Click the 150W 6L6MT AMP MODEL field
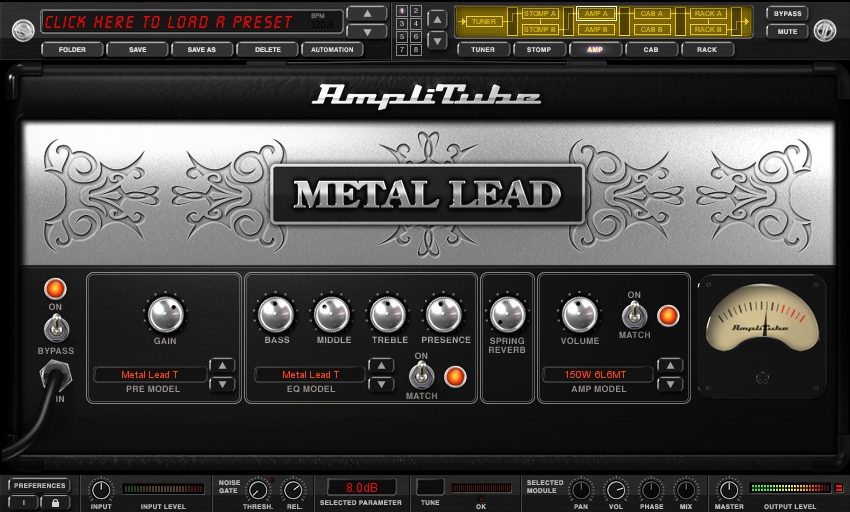The height and width of the screenshot is (512, 850). 597,374
